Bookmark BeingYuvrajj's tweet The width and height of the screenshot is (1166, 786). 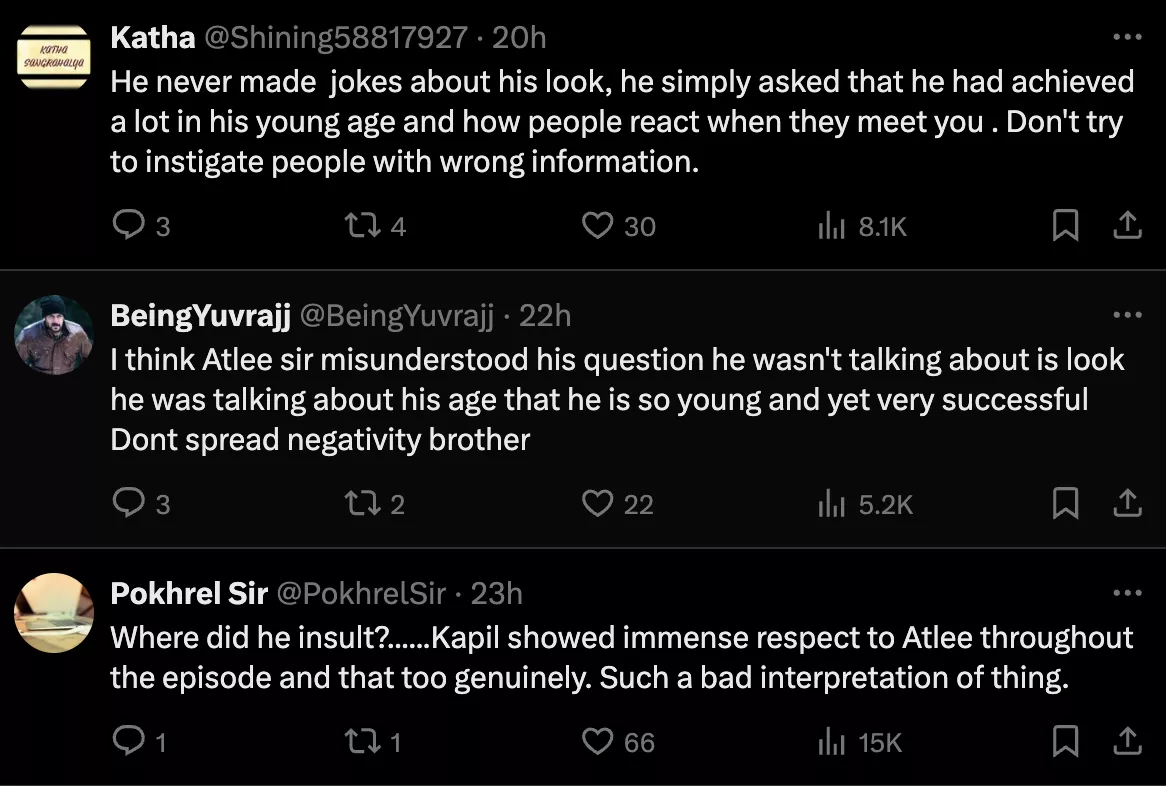pyautogui.click(x=1066, y=503)
